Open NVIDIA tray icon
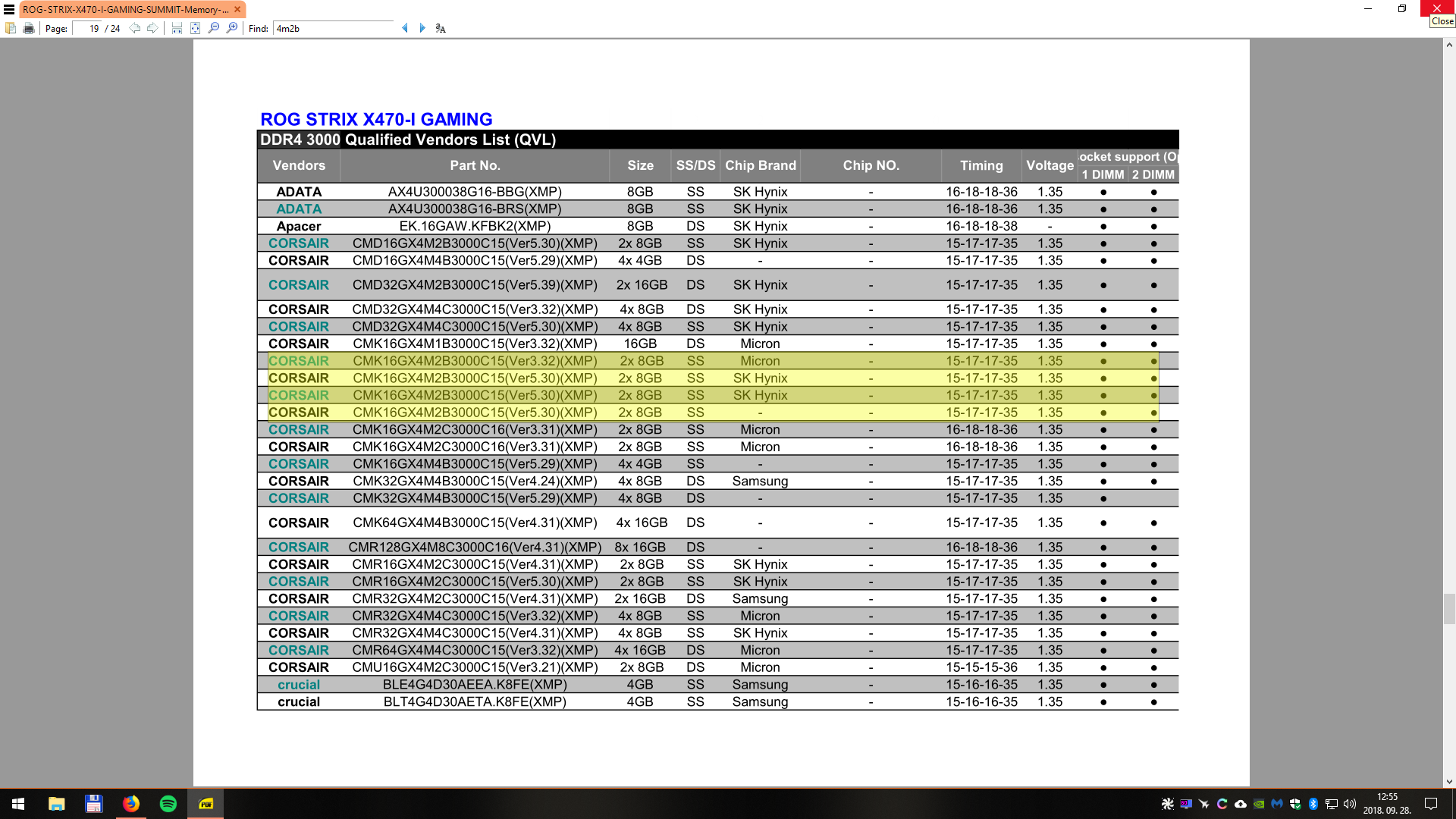The image size is (1456, 819). tap(1259, 804)
